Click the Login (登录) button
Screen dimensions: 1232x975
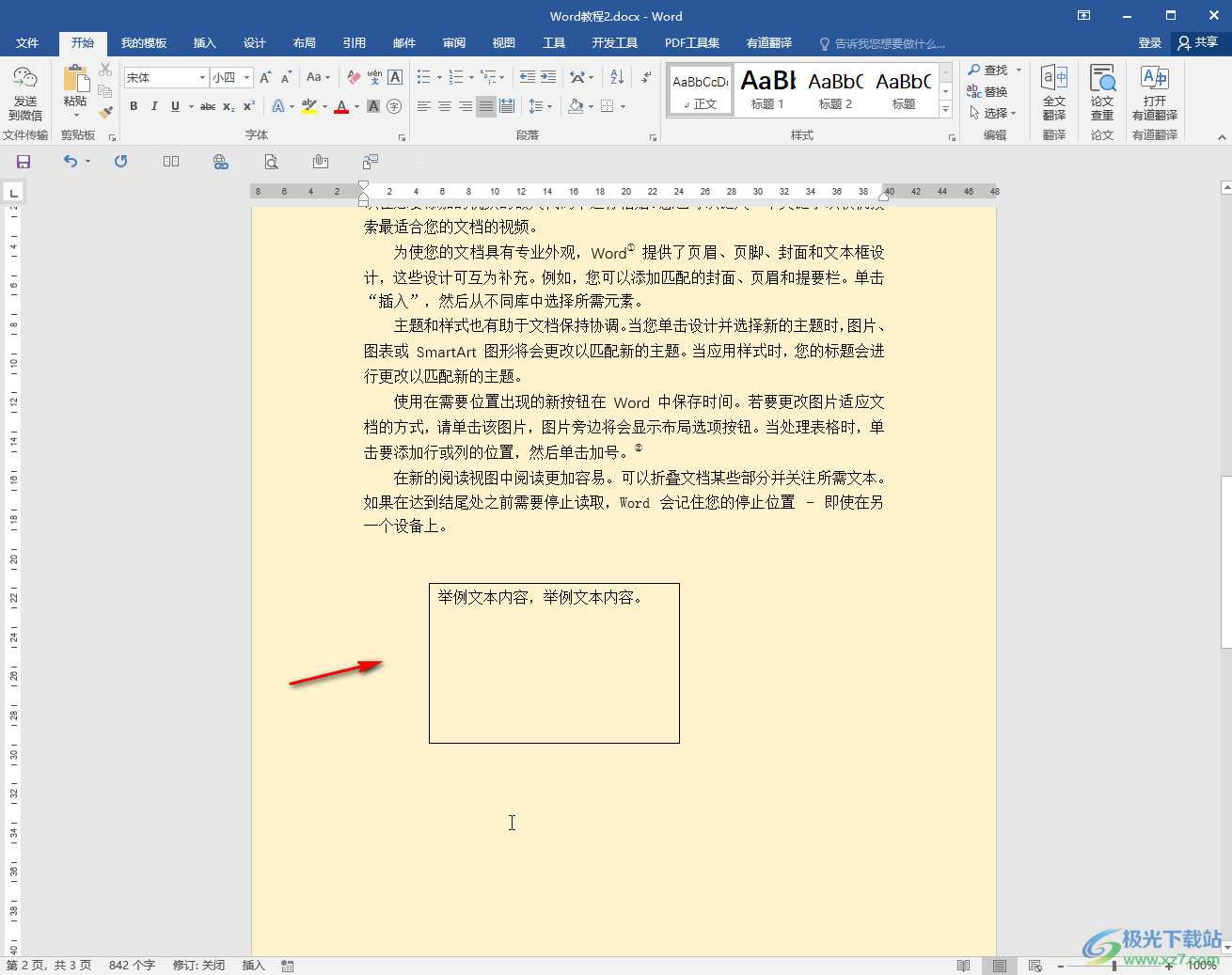coord(1149,43)
